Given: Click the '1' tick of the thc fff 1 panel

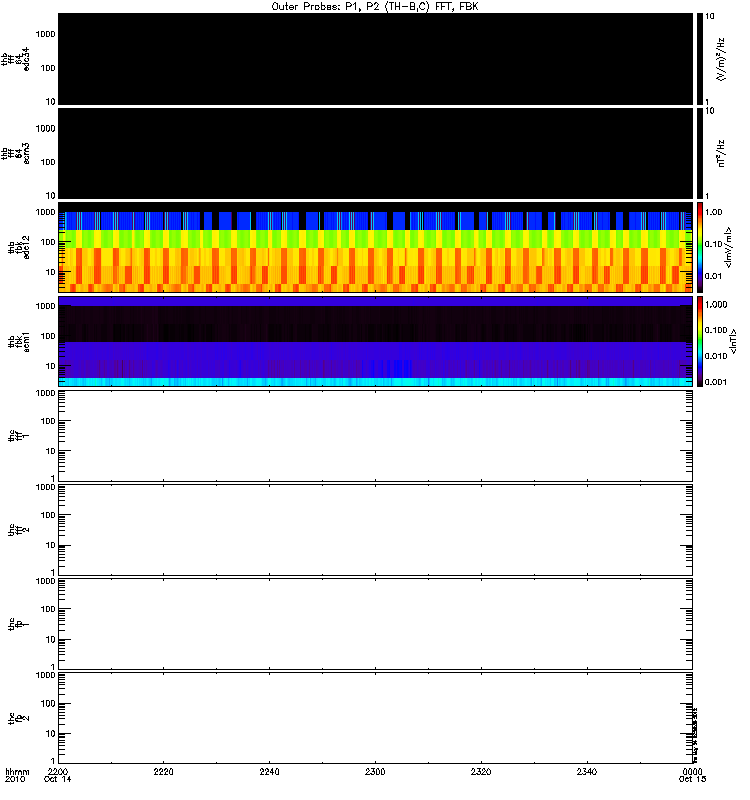Looking at the screenshot, I should coord(53,479).
